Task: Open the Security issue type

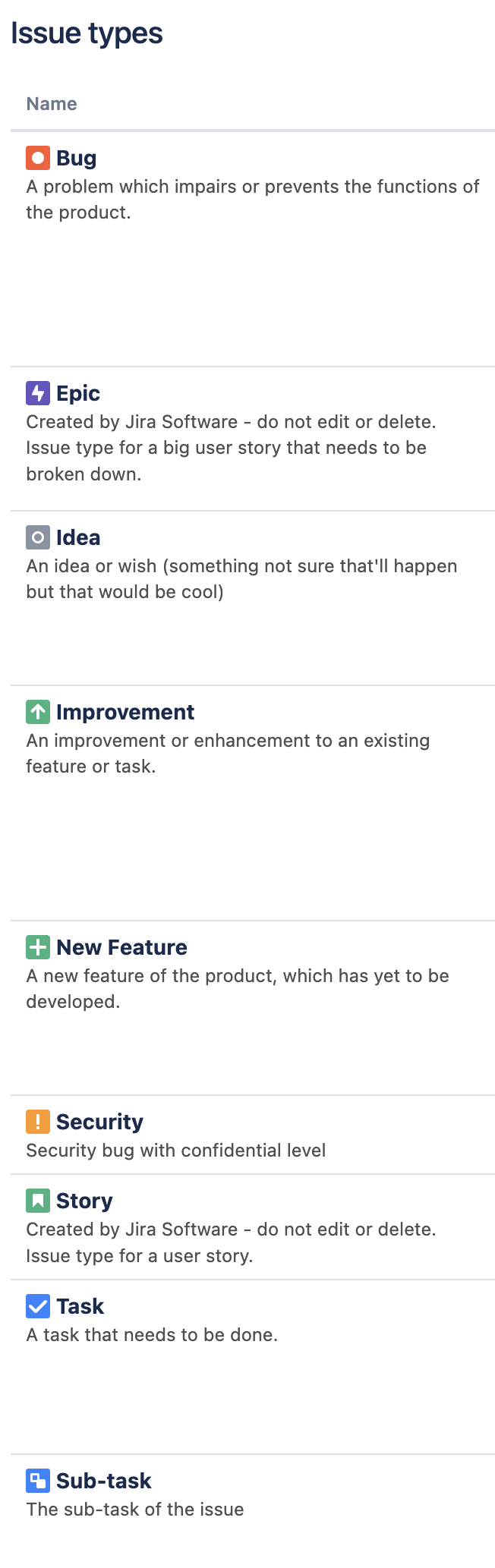Action: pos(99,1122)
